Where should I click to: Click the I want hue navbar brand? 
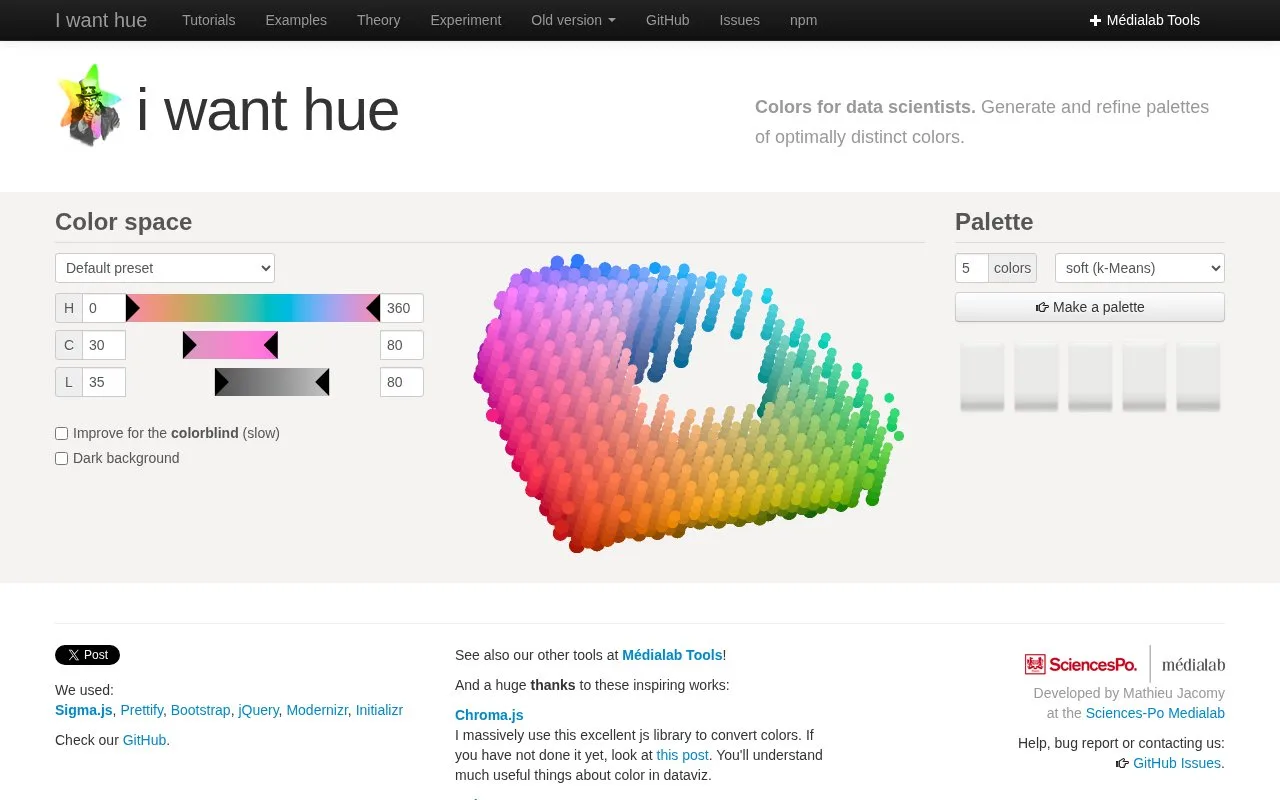coord(101,20)
